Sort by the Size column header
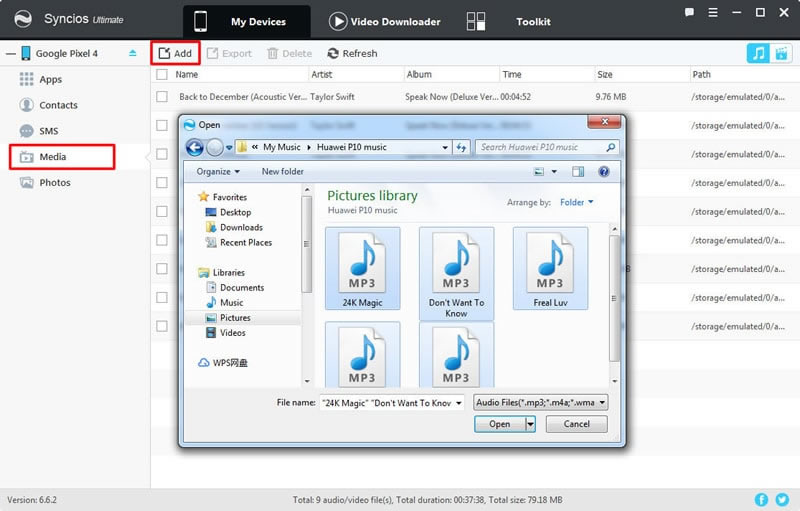 point(605,74)
